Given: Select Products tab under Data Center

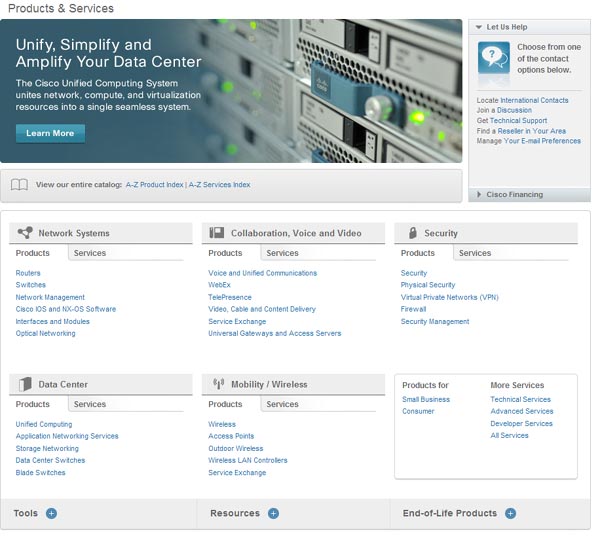Looking at the screenshot, I should (33, 404).
